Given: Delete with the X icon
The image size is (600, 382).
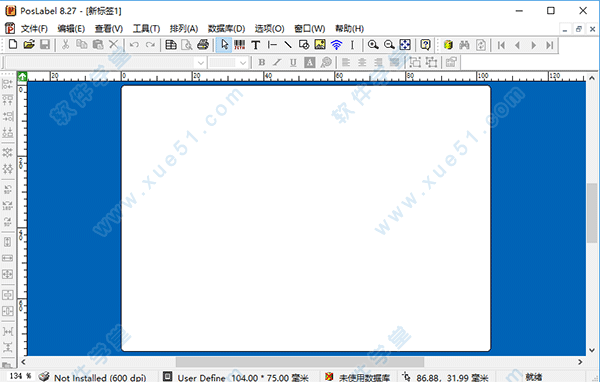Looking at the screenshot, I should click(113, 45).
